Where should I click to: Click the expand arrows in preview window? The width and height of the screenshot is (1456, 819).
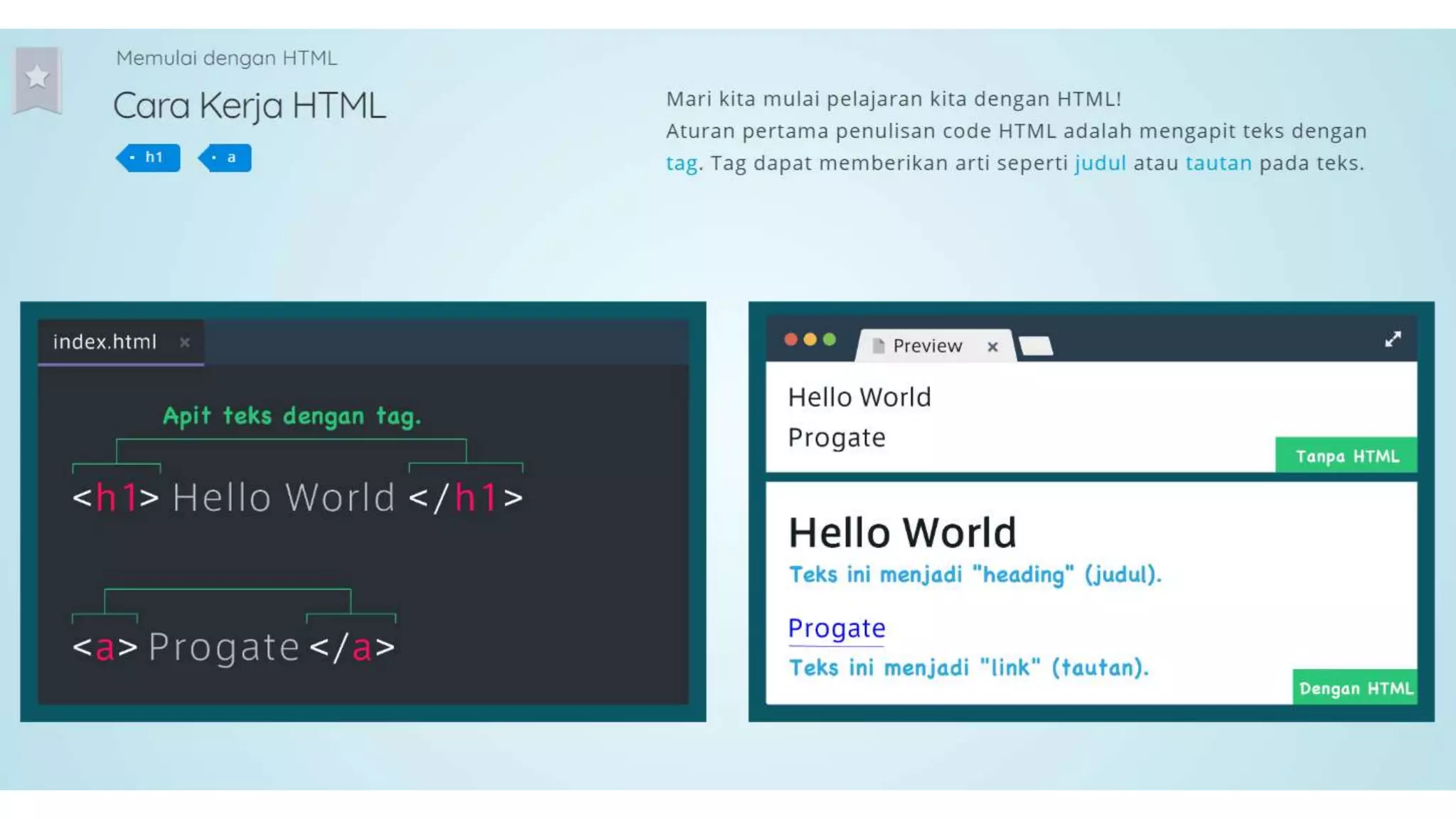1393,339
